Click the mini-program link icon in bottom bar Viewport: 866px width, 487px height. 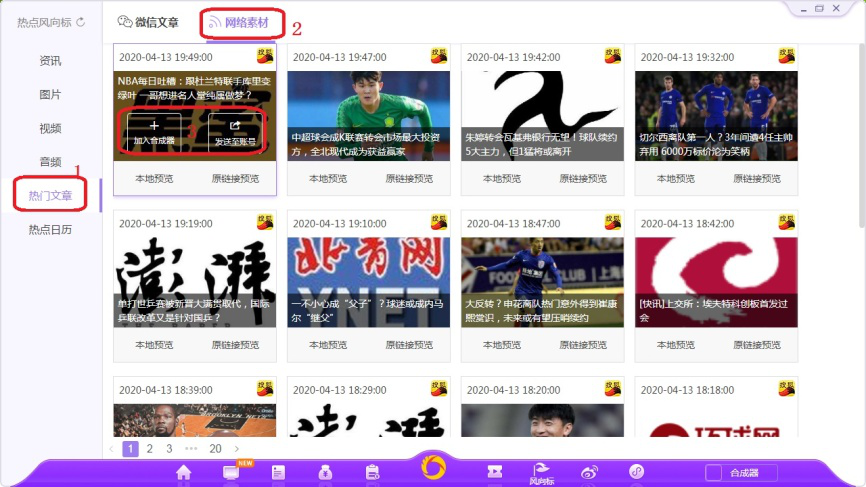click(636, 472)
